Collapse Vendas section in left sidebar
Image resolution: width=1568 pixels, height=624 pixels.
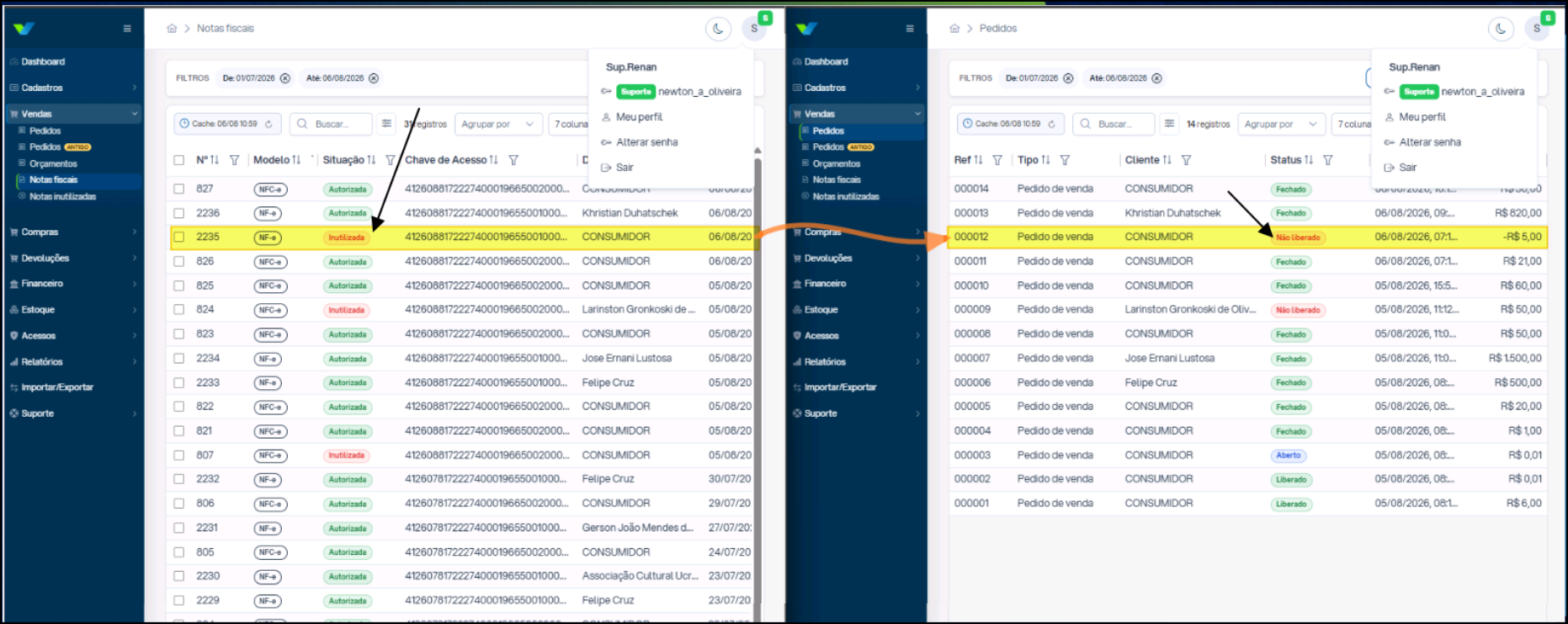pyautogui.click(x=72, y=114)
